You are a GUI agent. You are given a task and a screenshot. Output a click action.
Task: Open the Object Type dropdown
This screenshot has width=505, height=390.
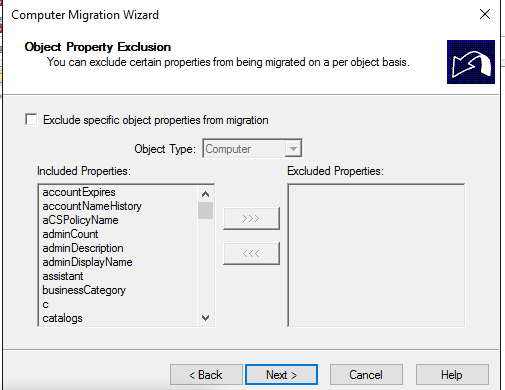252,149
